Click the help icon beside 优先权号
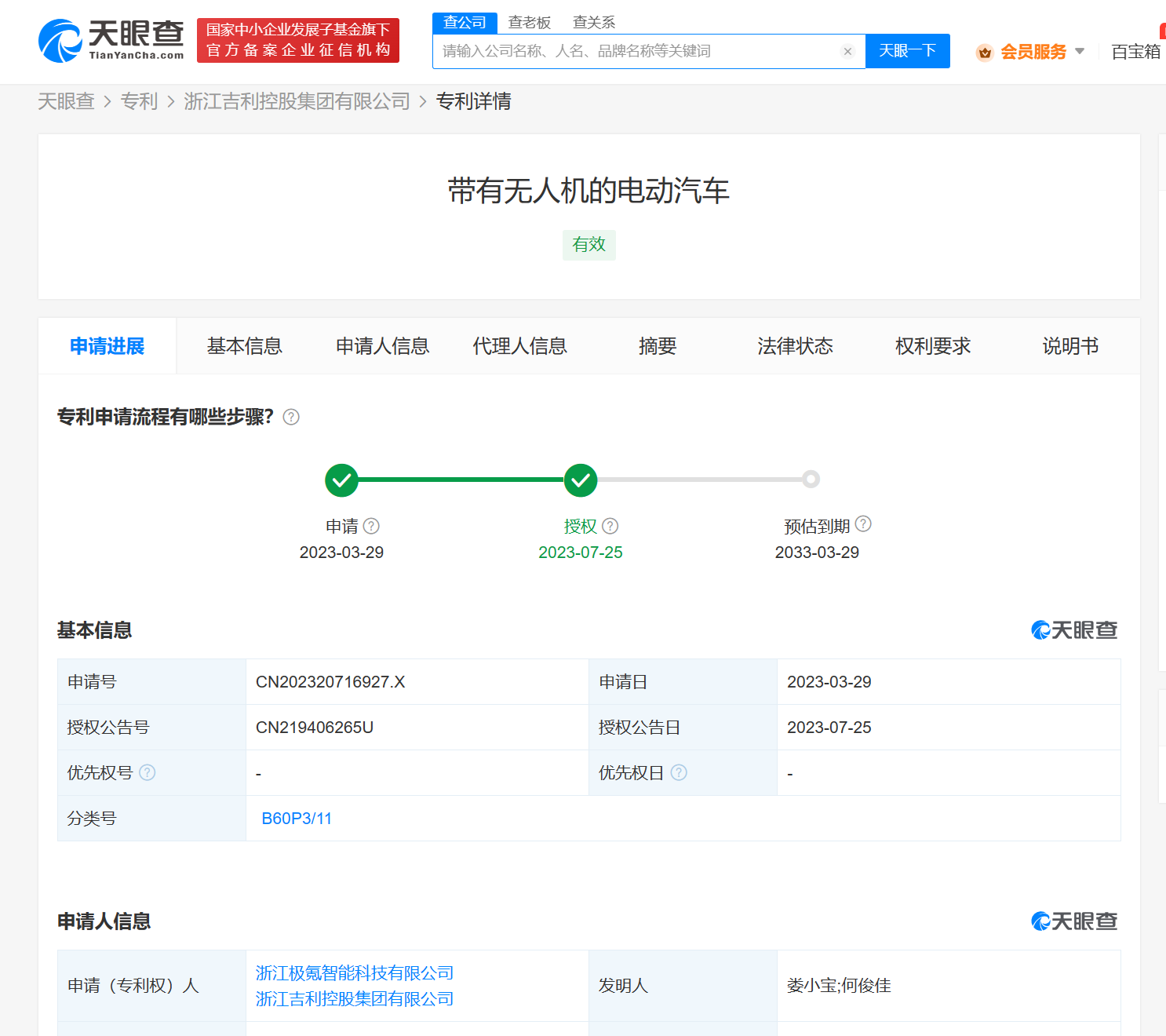 [x=148, y=772]
